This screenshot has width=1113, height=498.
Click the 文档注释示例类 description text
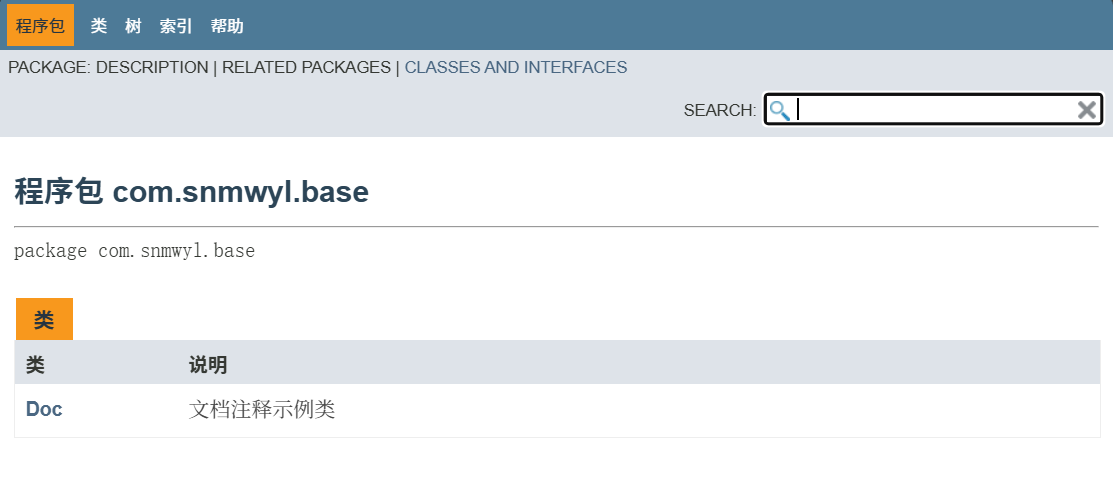coord(262,409)
